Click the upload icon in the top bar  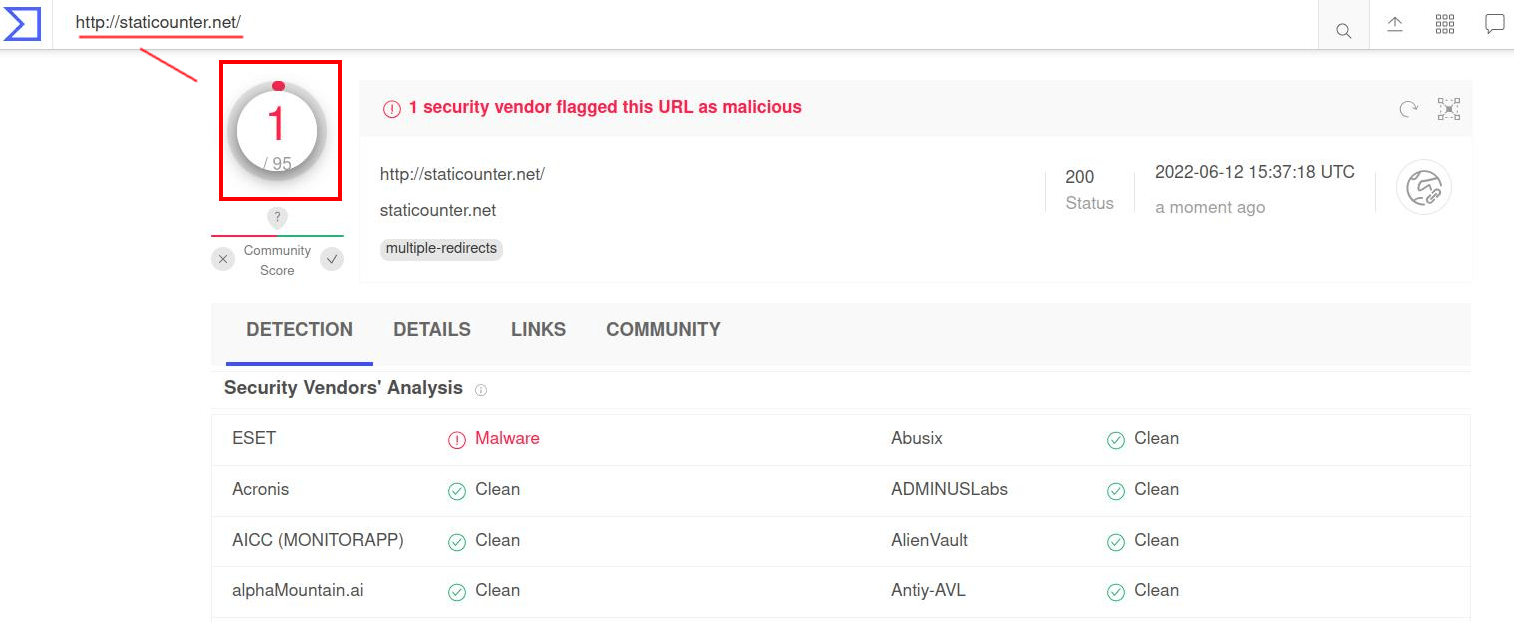coord(1394,24)
